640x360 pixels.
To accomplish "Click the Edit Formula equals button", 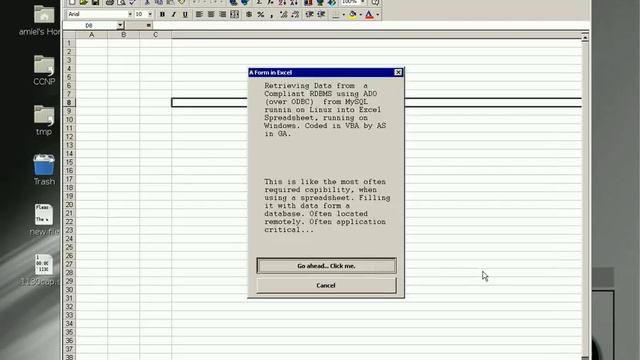I will point(149,25).
